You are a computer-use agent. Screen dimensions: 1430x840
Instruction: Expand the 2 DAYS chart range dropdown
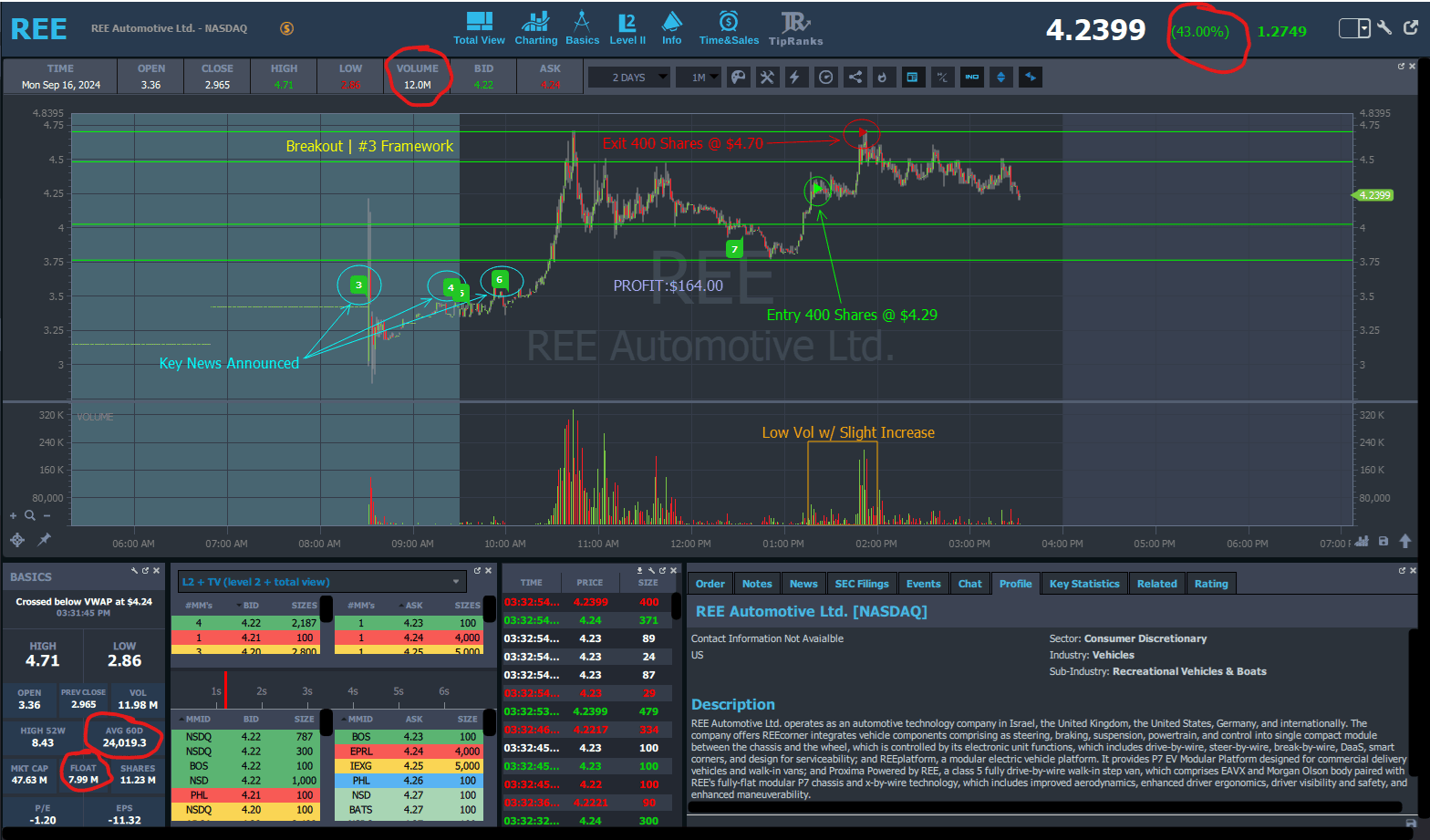[x=629, y=78]
